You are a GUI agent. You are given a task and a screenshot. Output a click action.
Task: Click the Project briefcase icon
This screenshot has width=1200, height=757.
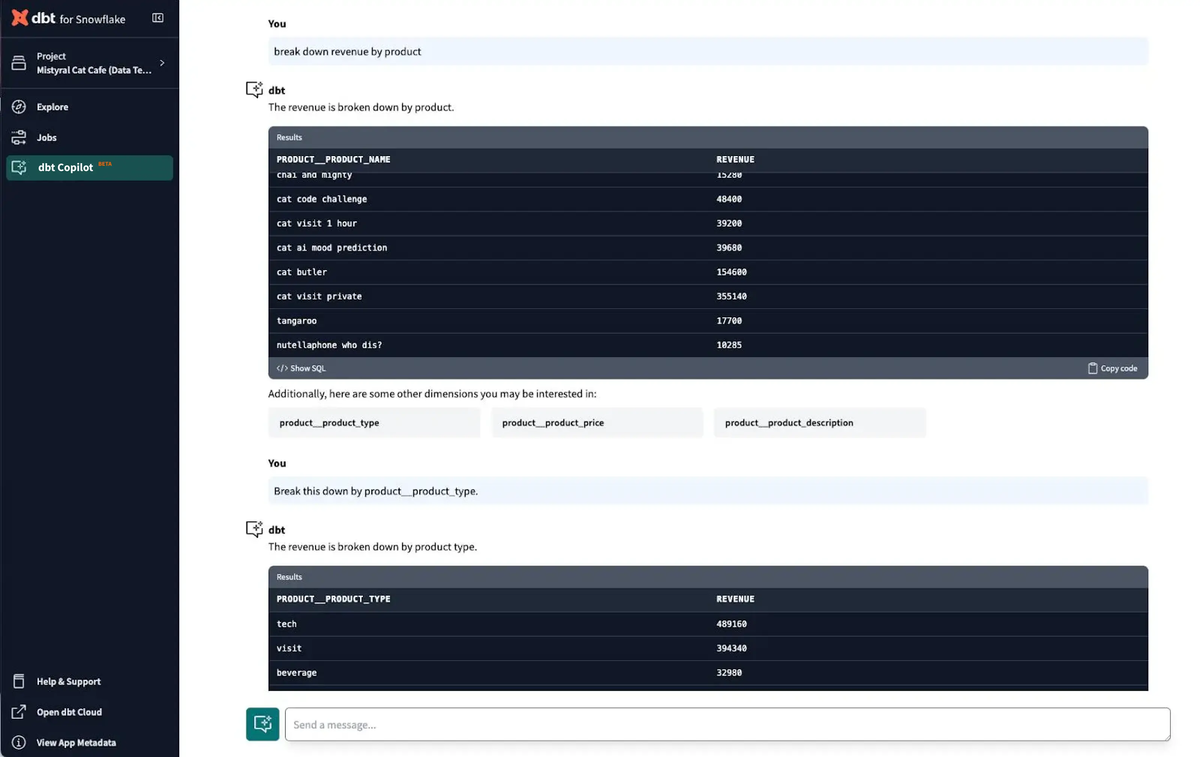click(x=18, y=63)
